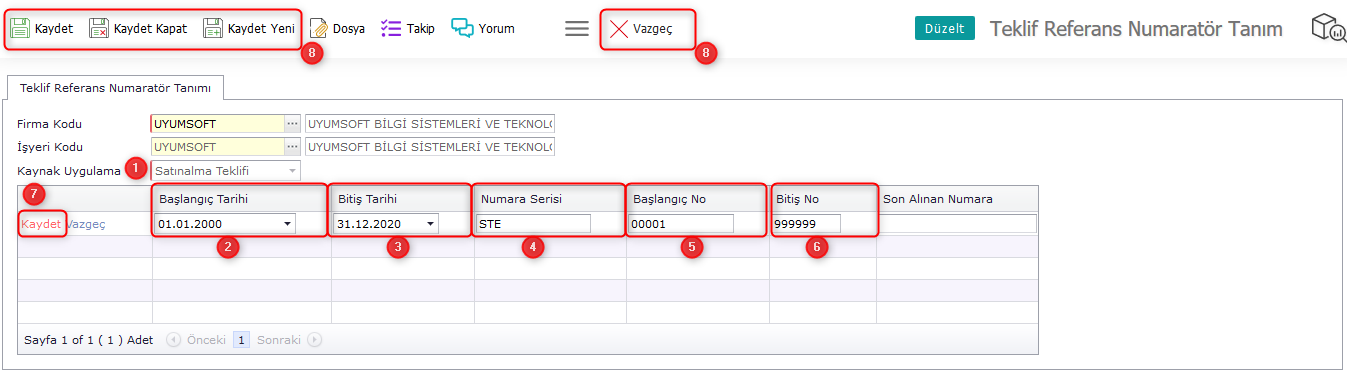Viewport: 1347px width, 372px height.
Task: Click Kaydet Kapat save-and-close icon
Action: [x=99, y=28]
